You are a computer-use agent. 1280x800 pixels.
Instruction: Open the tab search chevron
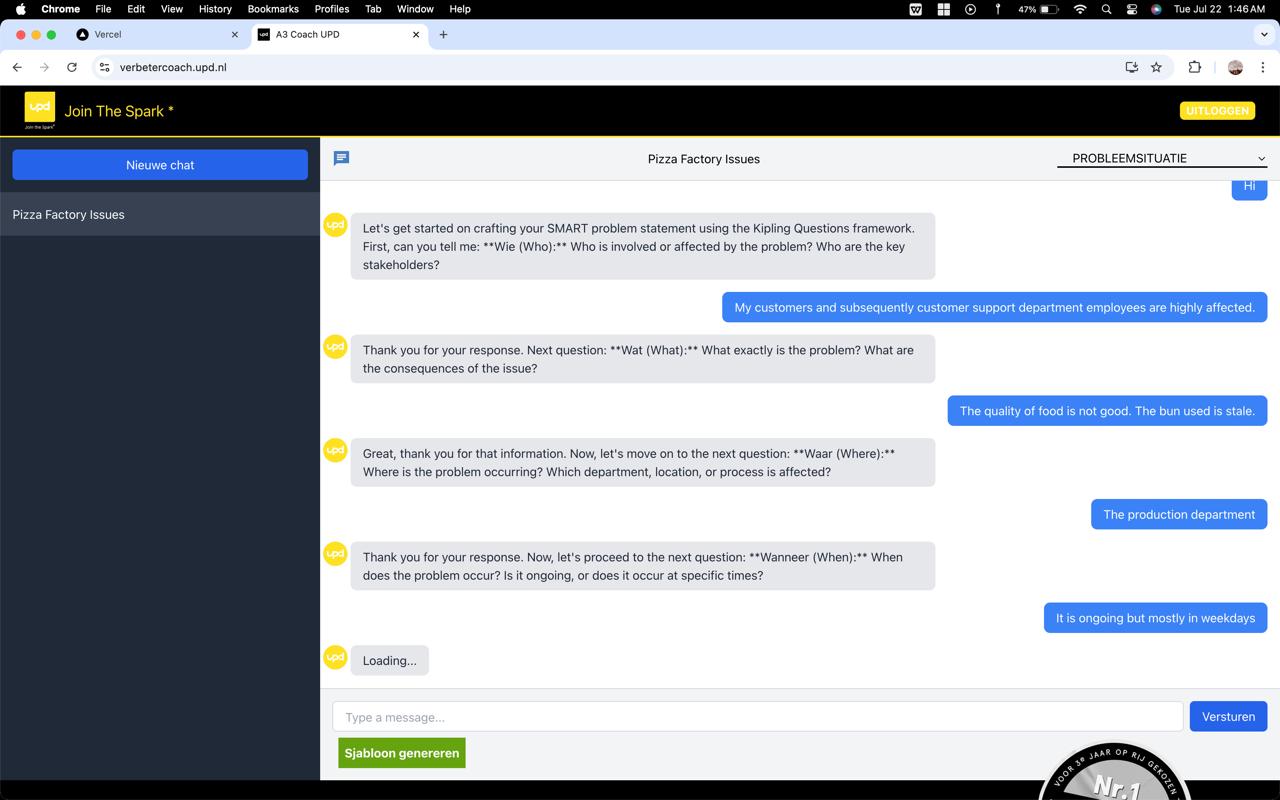pos(1264,34)
